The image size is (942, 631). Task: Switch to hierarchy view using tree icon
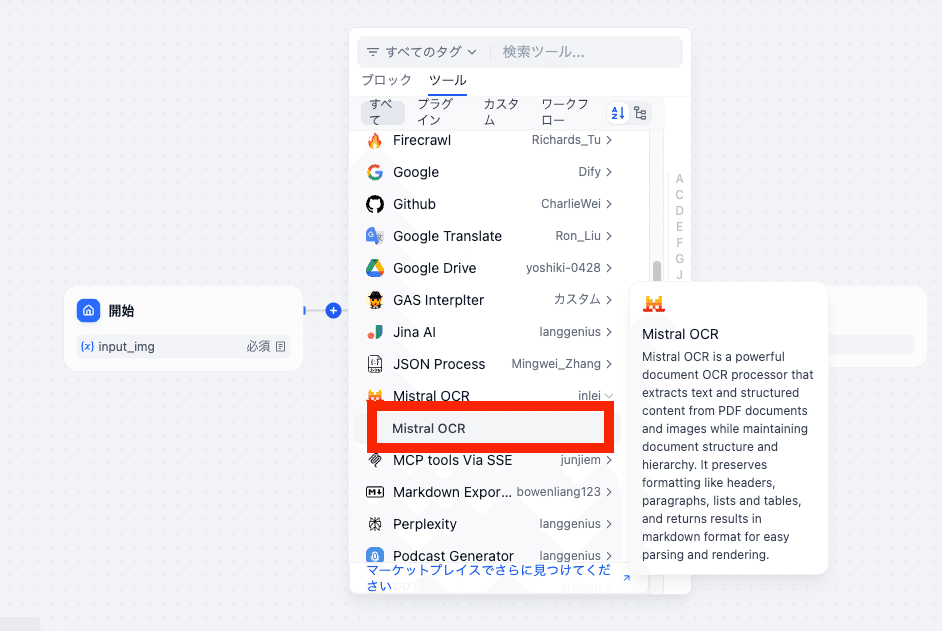coord(640,113)
